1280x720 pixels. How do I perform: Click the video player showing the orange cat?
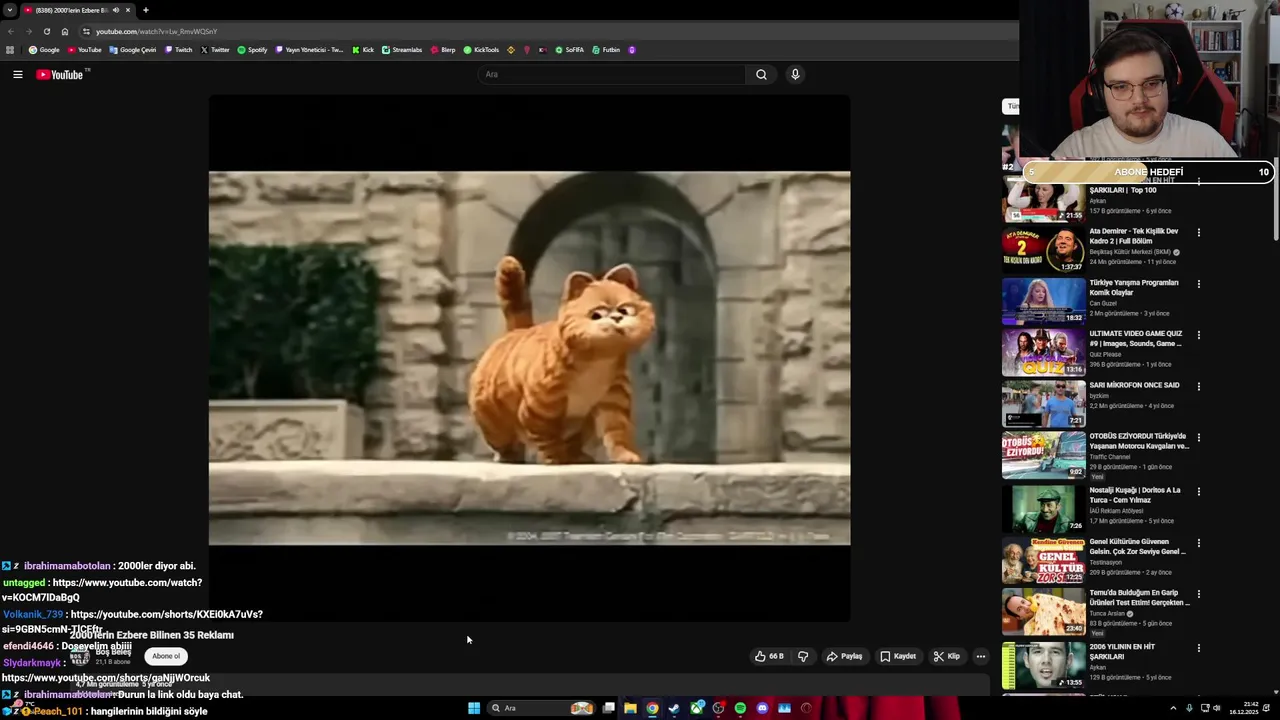click(x=529, y=358)
